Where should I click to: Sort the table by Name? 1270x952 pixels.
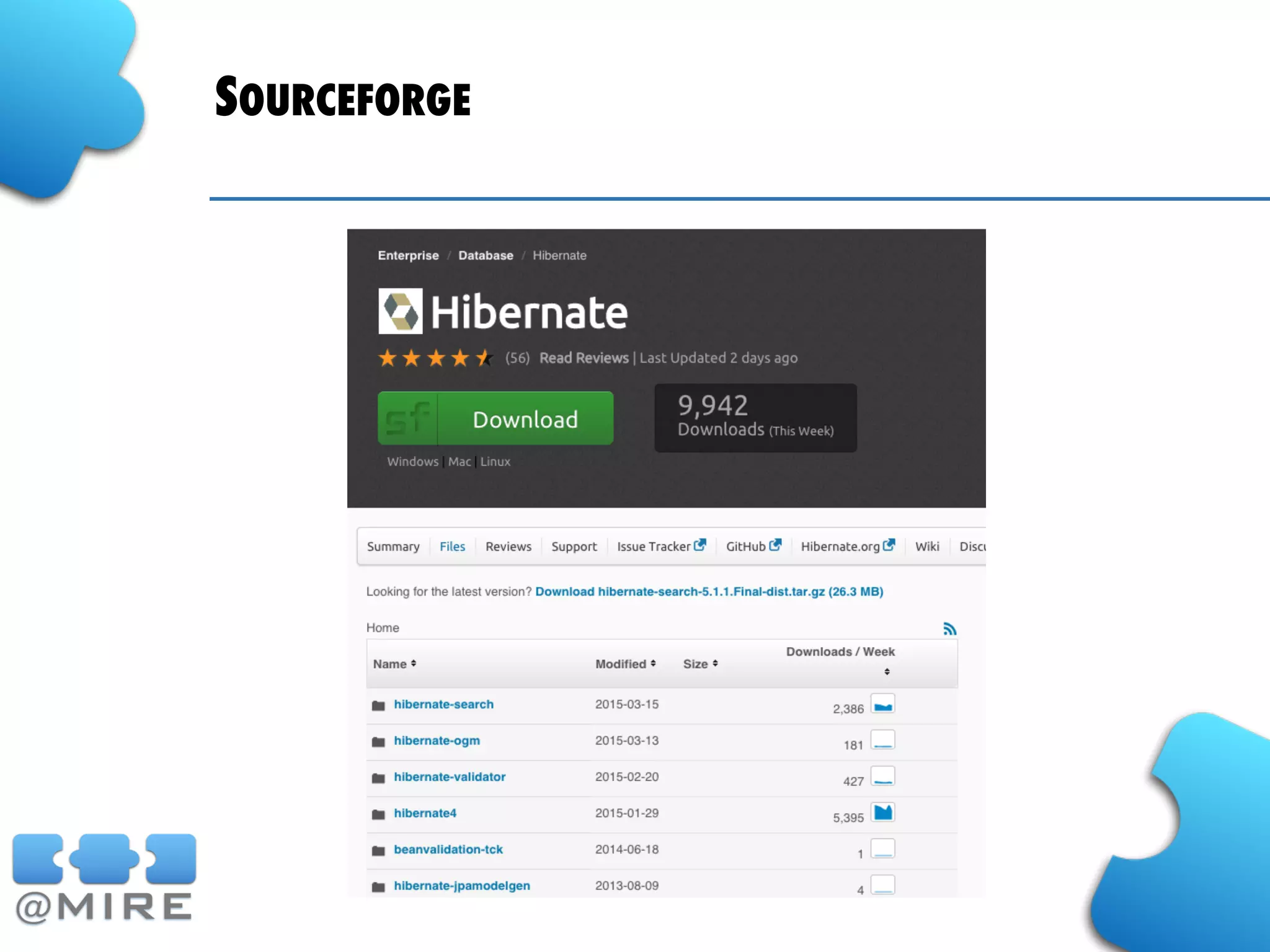tap(394, 664)
